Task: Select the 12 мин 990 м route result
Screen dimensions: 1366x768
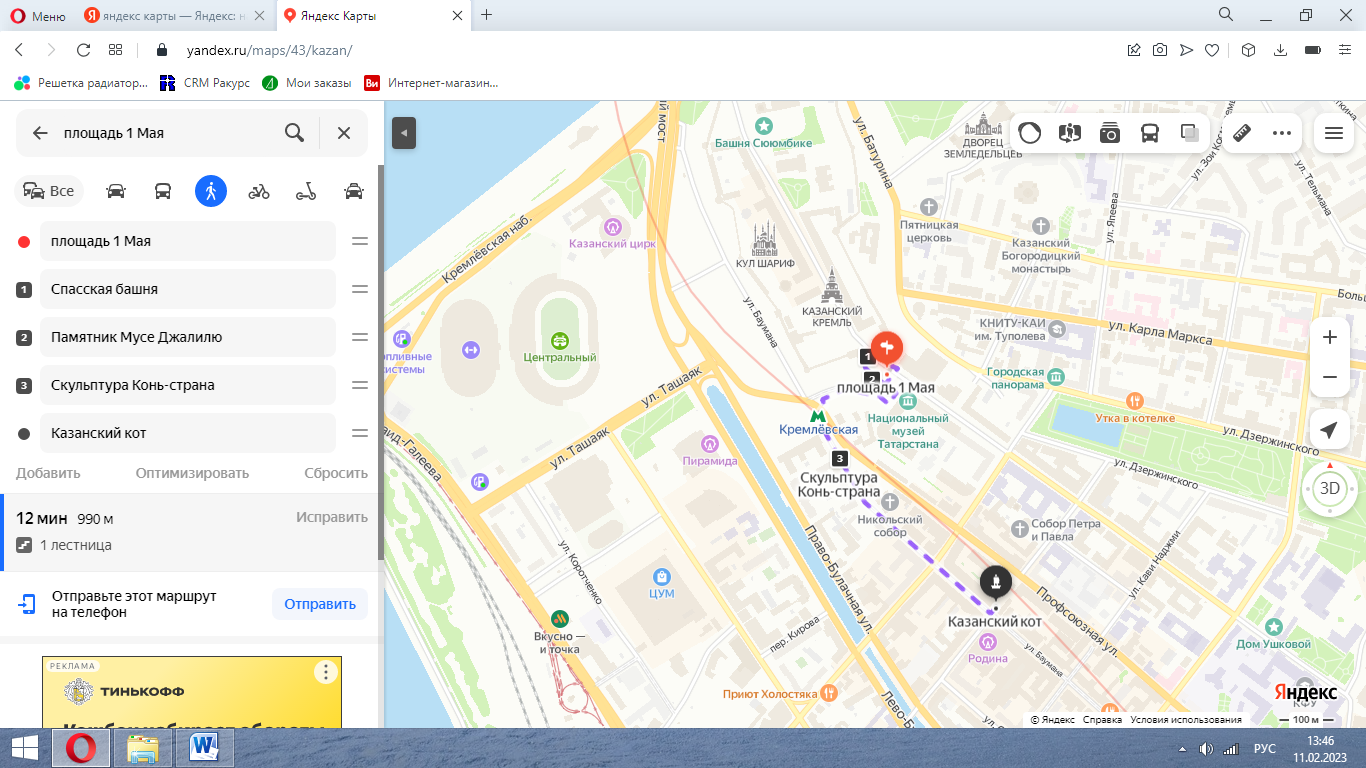Action: click(x=190, y=532)
